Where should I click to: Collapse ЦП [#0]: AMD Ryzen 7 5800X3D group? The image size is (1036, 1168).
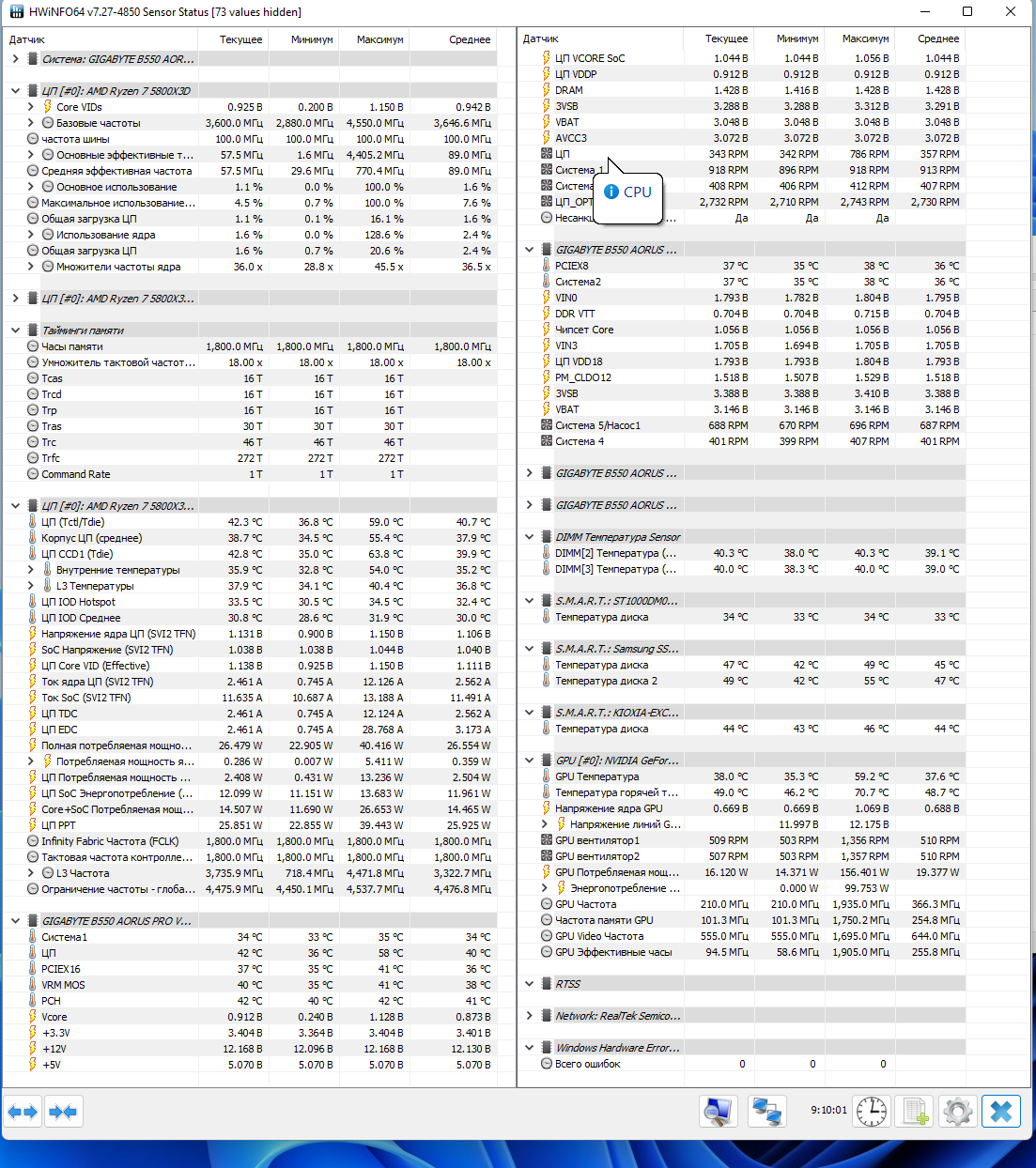point(15,91)
